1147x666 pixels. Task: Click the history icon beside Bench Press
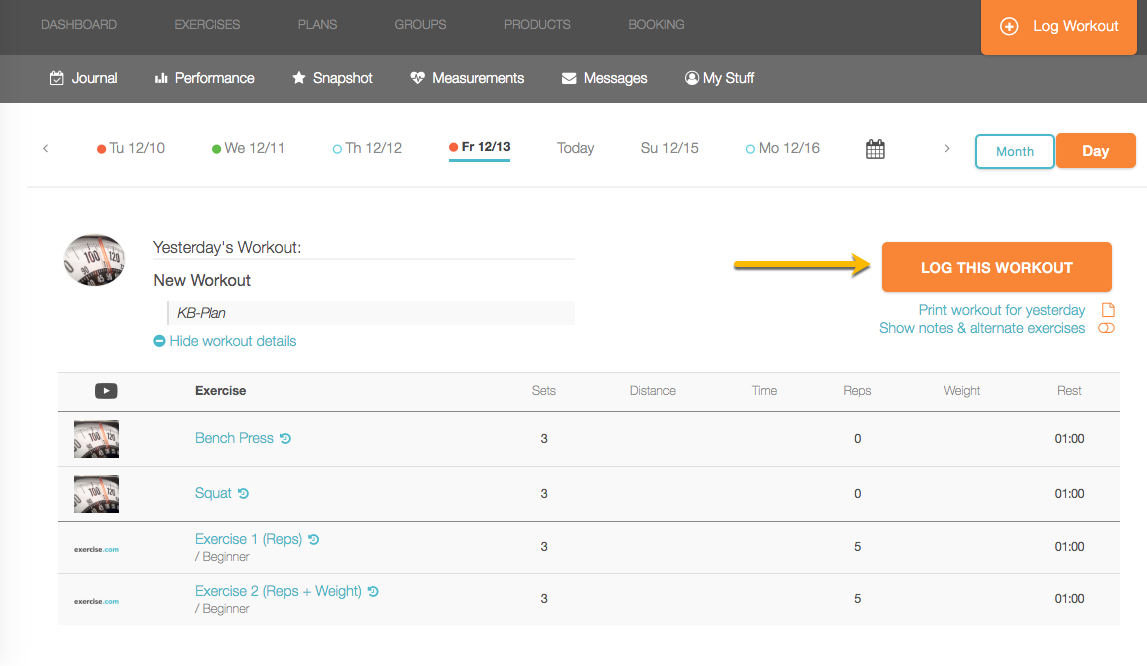(x=286, y=439)
